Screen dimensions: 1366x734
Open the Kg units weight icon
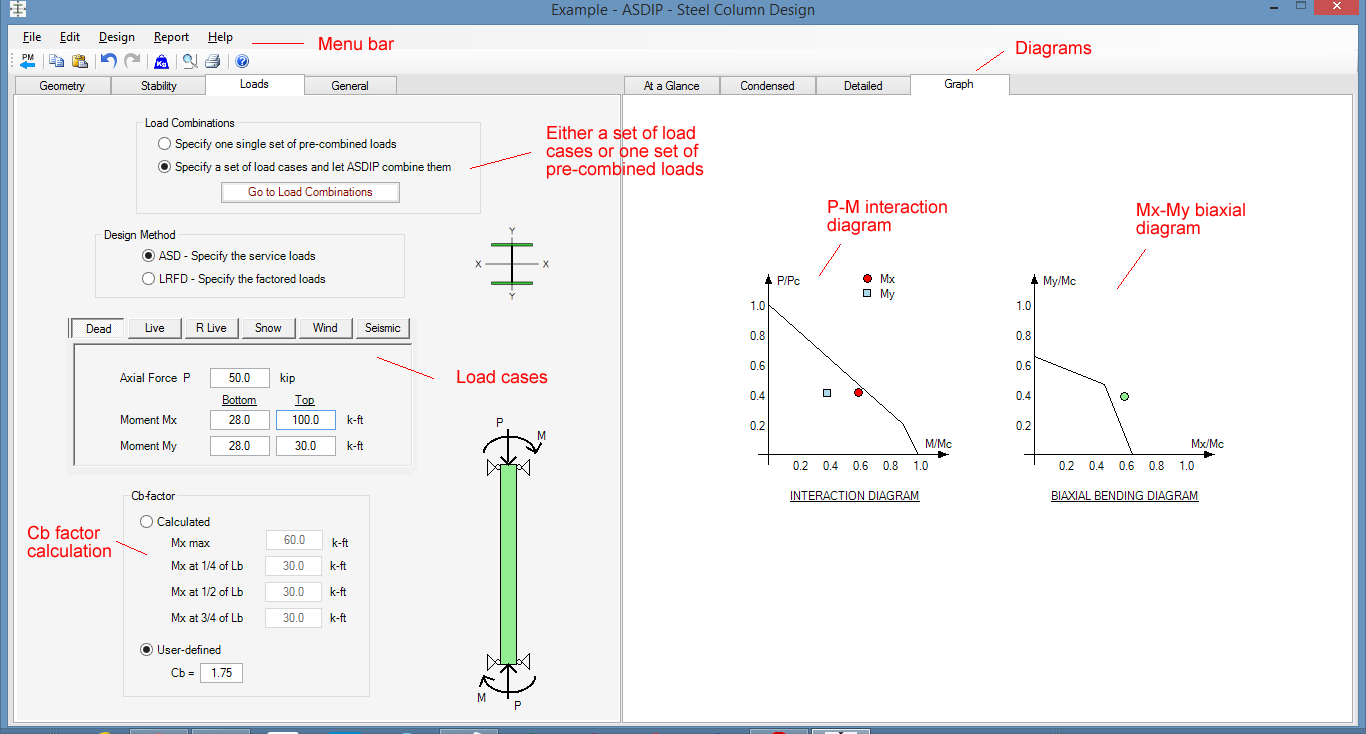tap(162, 61)
